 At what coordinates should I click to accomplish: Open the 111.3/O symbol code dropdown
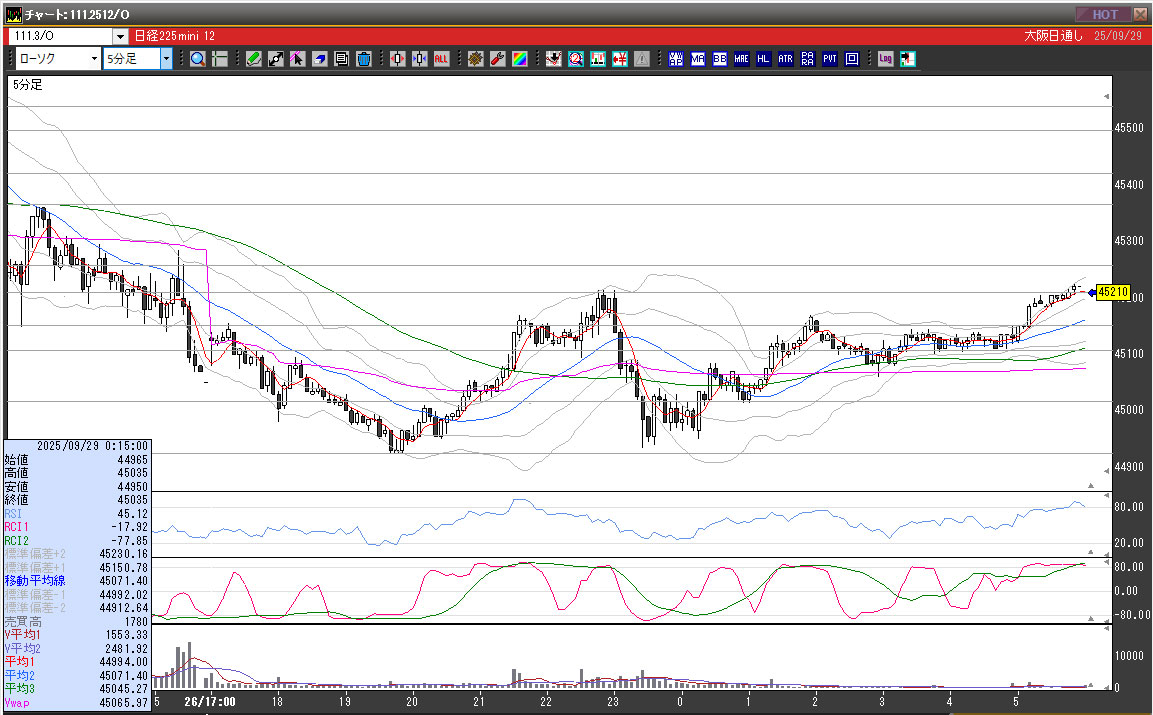click(120, 36)
